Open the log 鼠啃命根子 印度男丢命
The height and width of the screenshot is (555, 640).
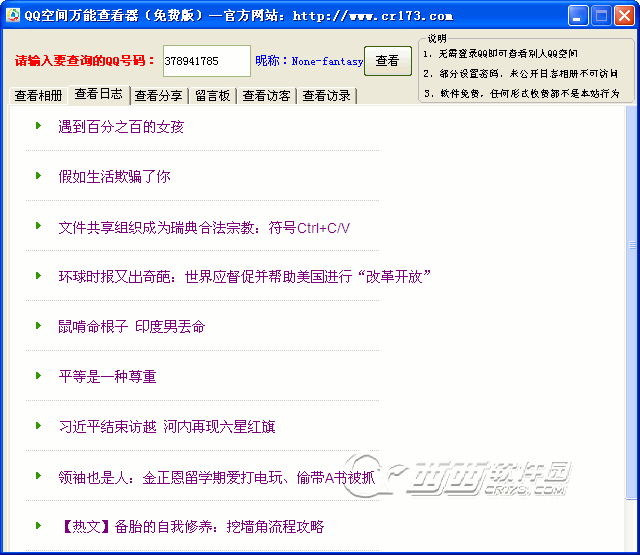(x=131, y=327)
